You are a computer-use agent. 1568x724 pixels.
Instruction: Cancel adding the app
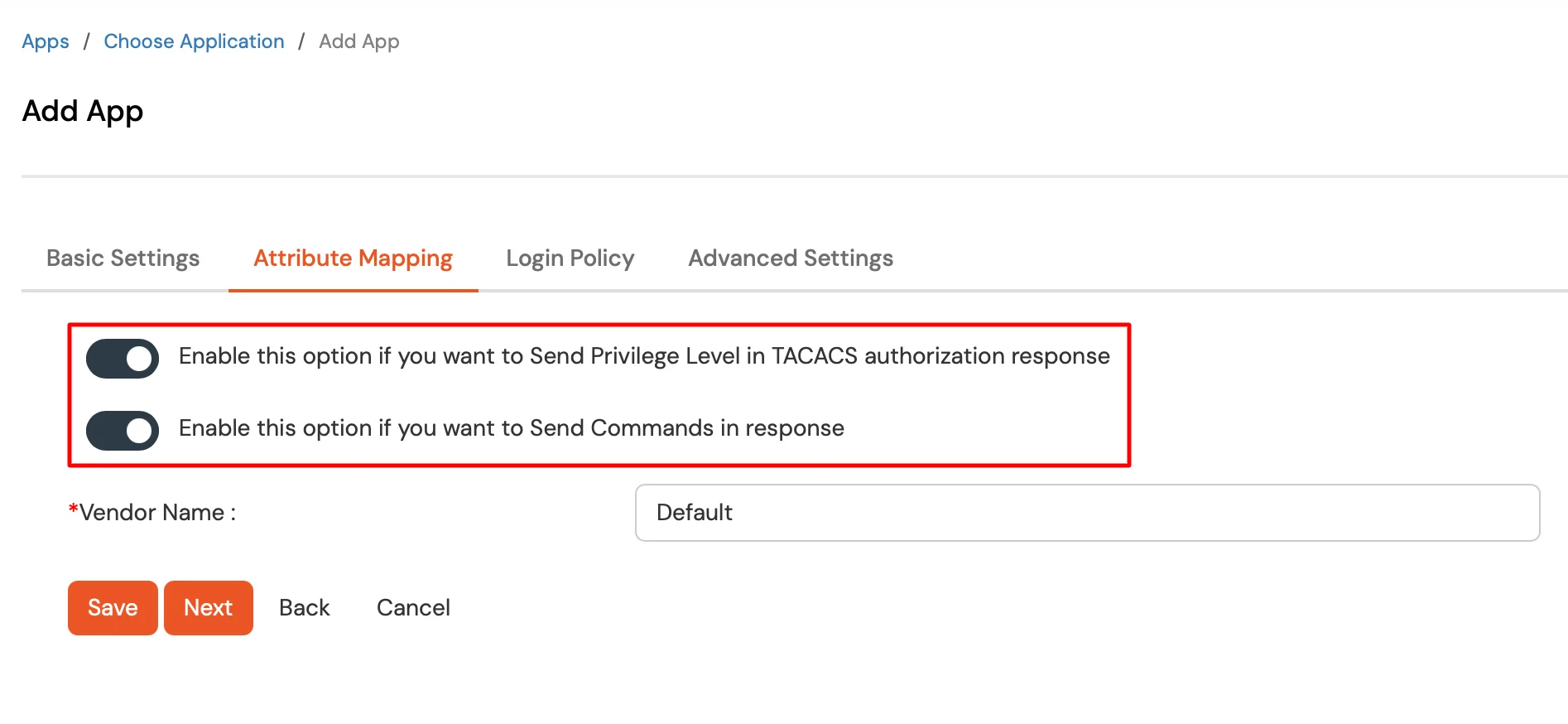(x=413, y=607)
